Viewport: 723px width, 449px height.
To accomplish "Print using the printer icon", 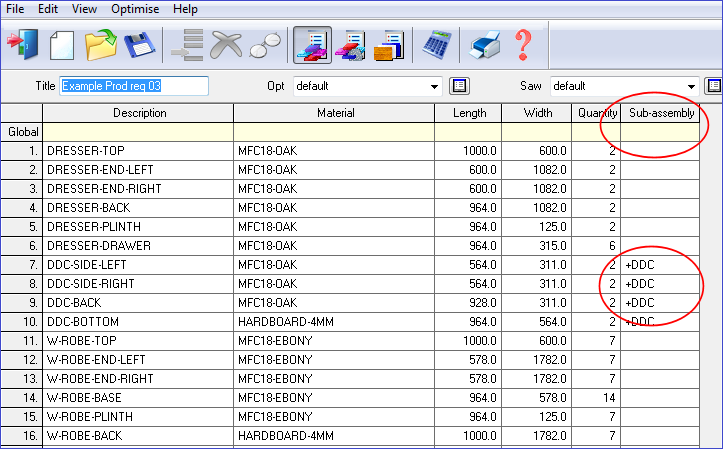I will (485, 45).
